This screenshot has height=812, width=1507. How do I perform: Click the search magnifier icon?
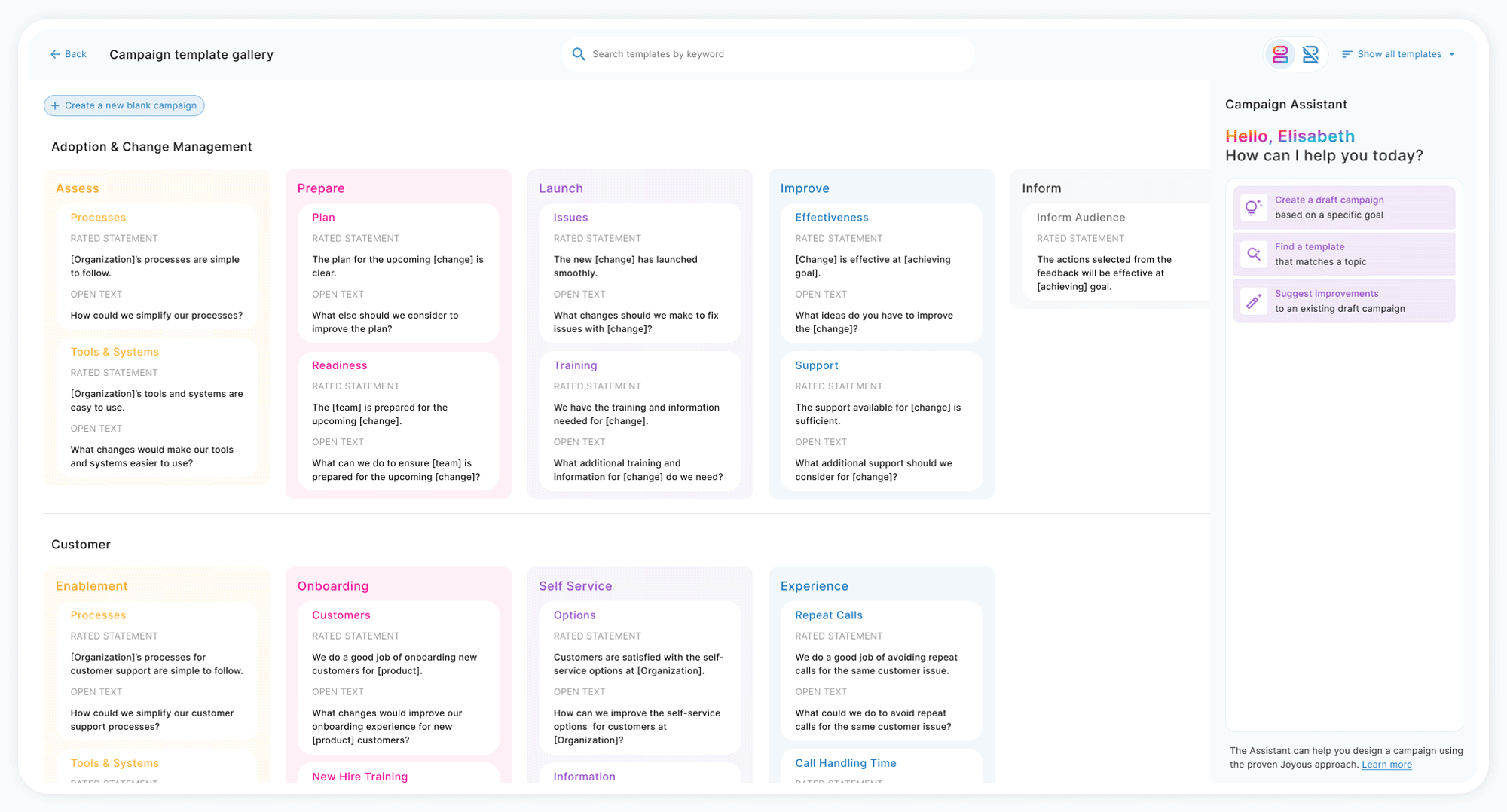579,54
